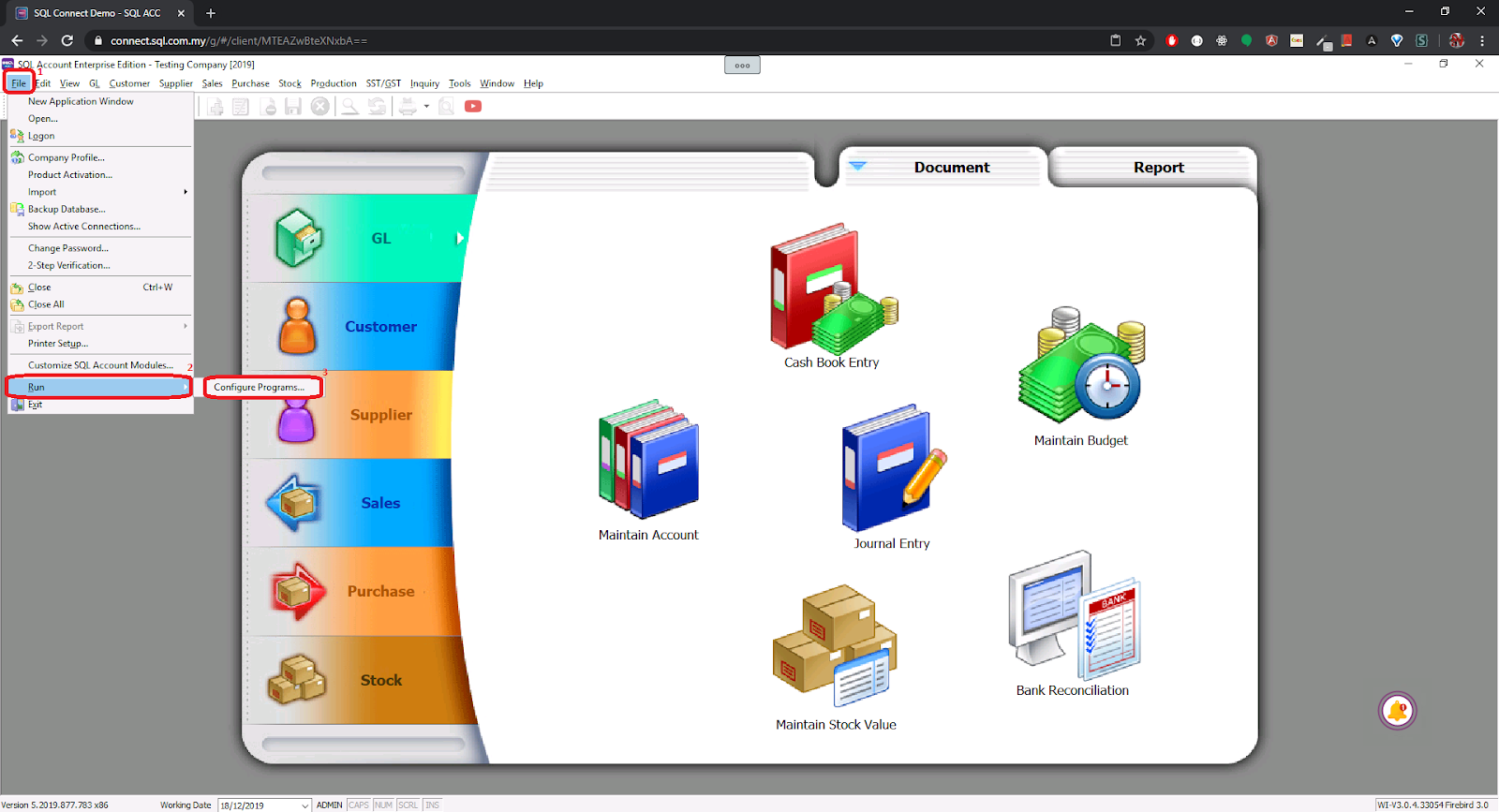Select the Supplier sidebar category

click(351, 415)
